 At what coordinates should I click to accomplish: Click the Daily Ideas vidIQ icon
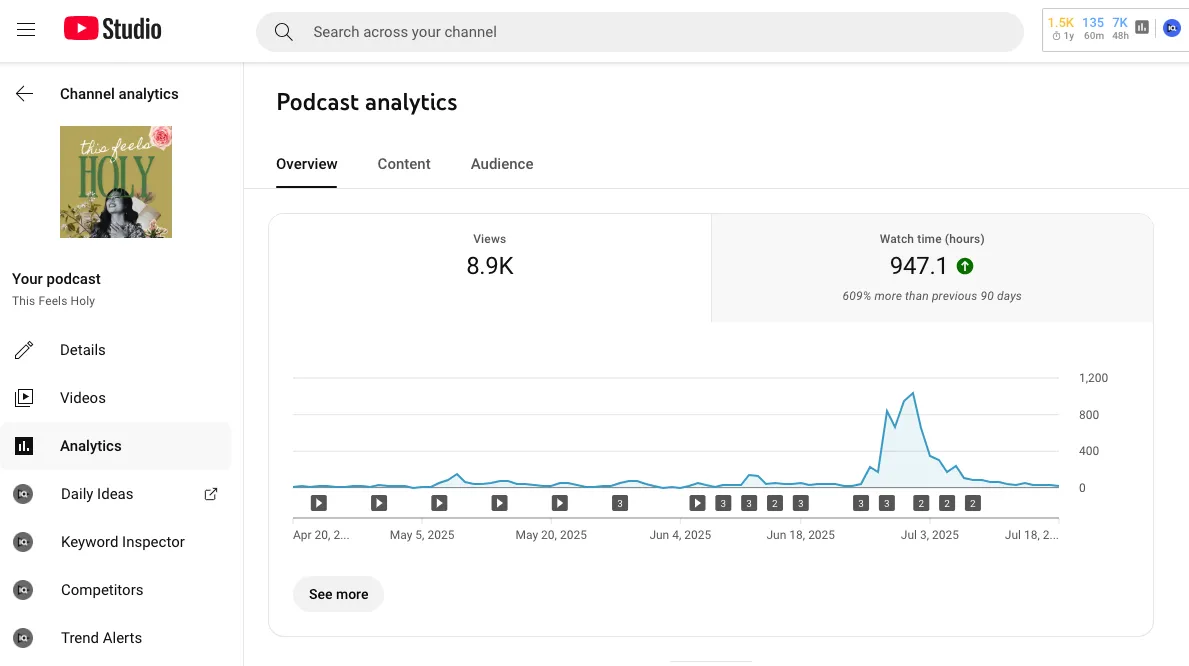(24, 494)
